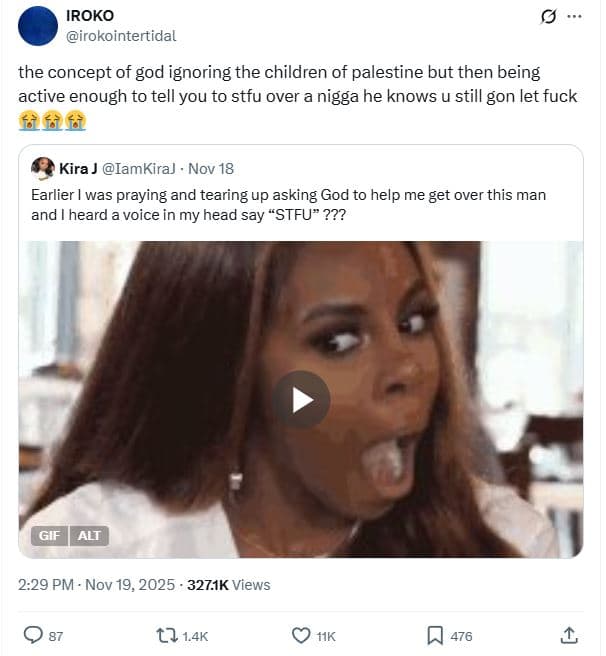Open the quoted tweet text about praying
This screenshot has width=606, height=656.
tap(288, 204)
